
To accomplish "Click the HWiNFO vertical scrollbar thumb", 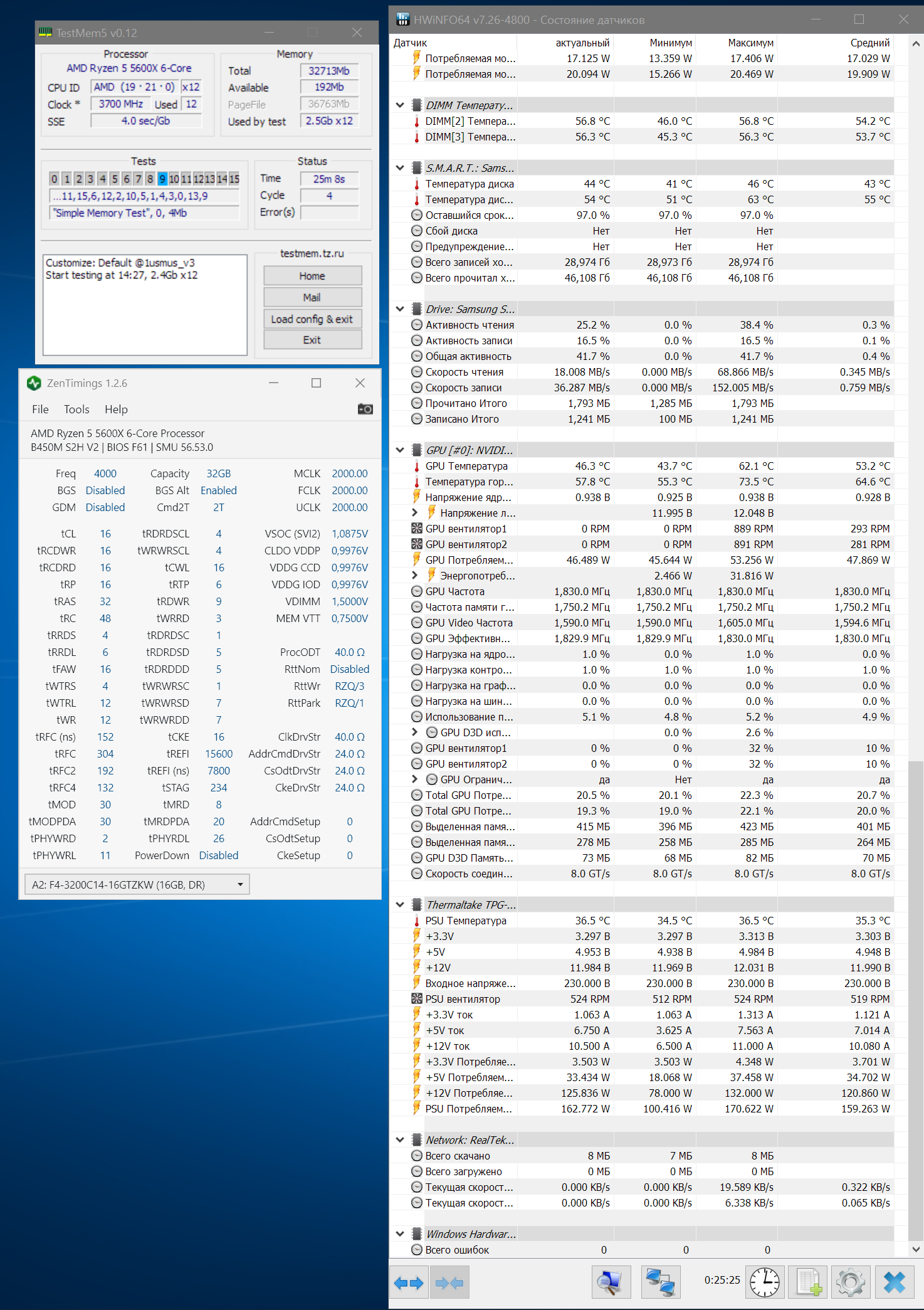I will pyautogui.click(x=916, y=1000).
